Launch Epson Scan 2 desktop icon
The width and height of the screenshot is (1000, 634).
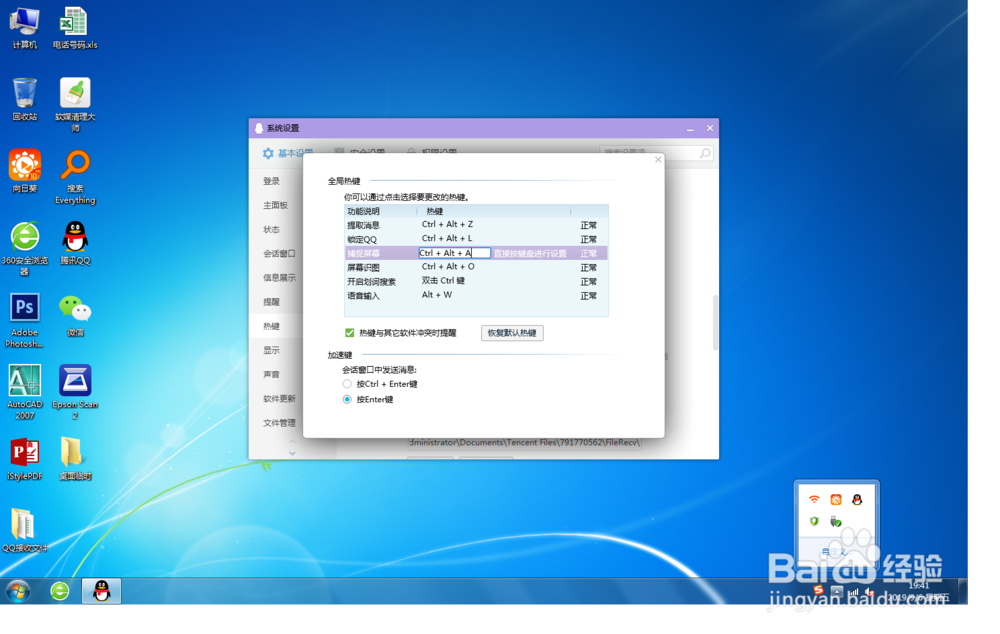pyautogui.click(x=75, y=392)
